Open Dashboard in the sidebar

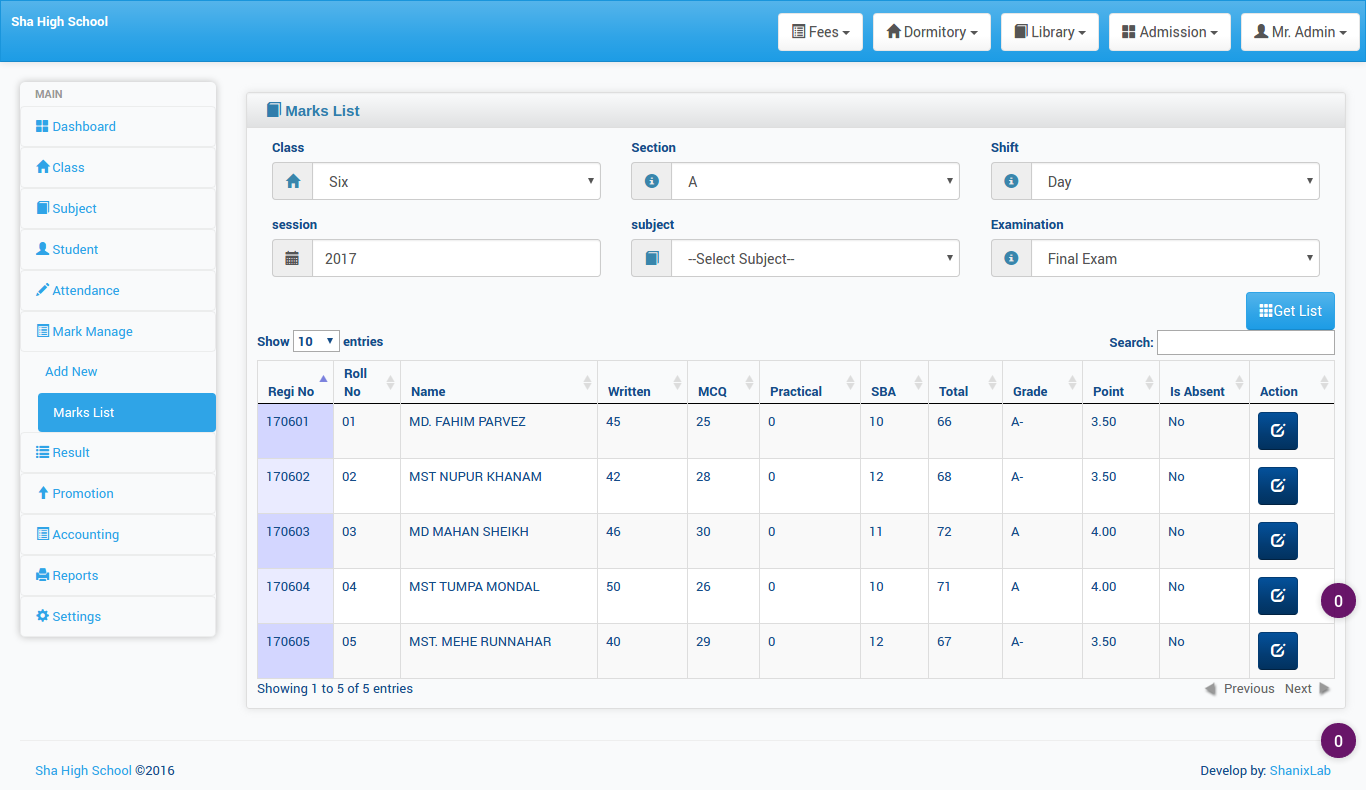coord(118,127)
